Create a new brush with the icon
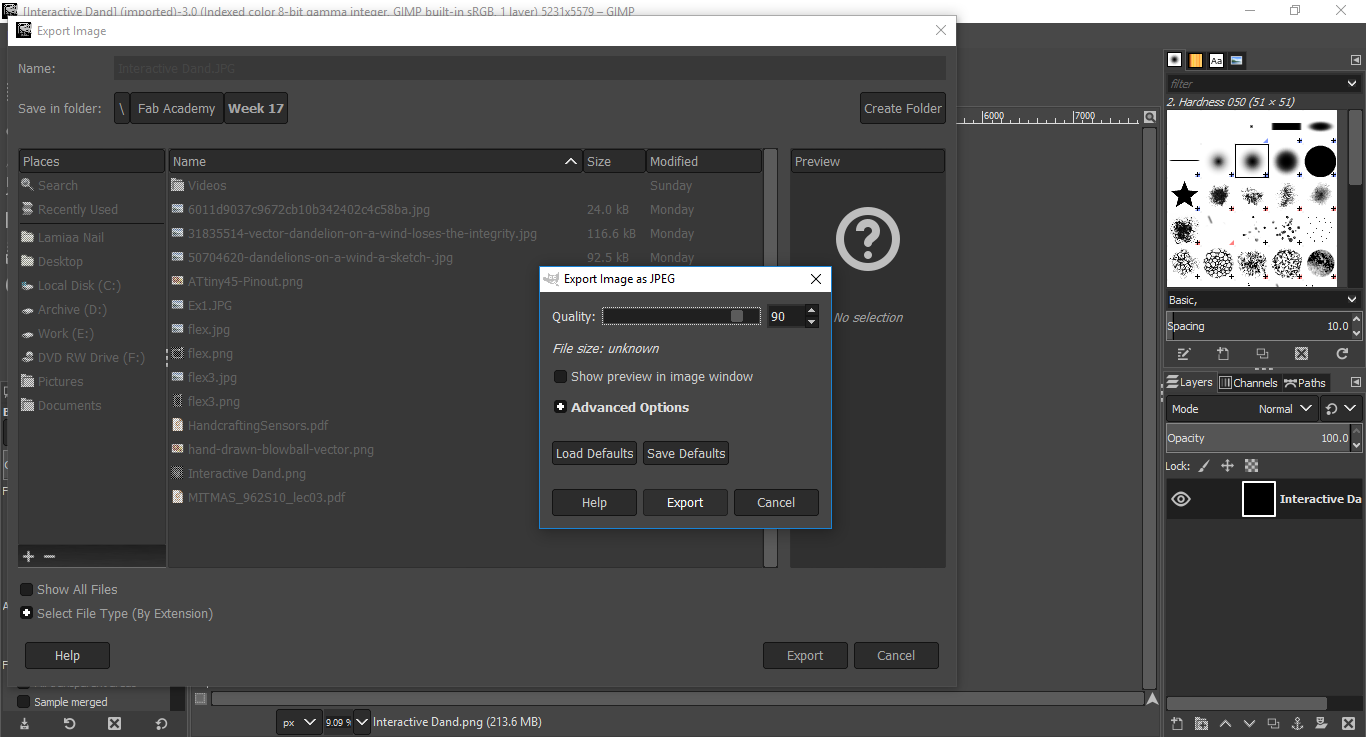The image size is (1366, 737). pyautogui.click(x=1223, y=354)
